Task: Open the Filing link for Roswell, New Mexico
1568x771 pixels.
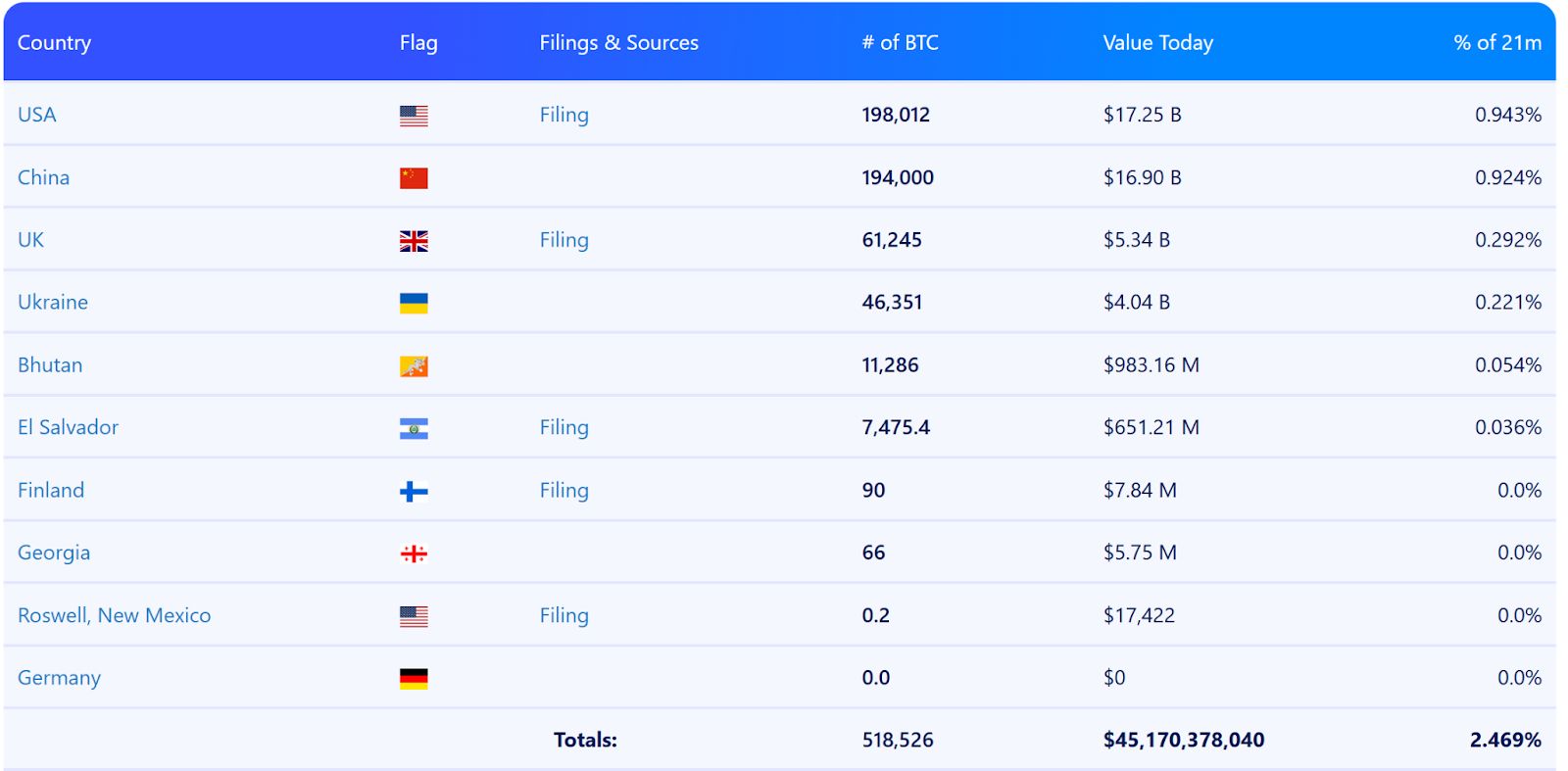Action: 563,615
